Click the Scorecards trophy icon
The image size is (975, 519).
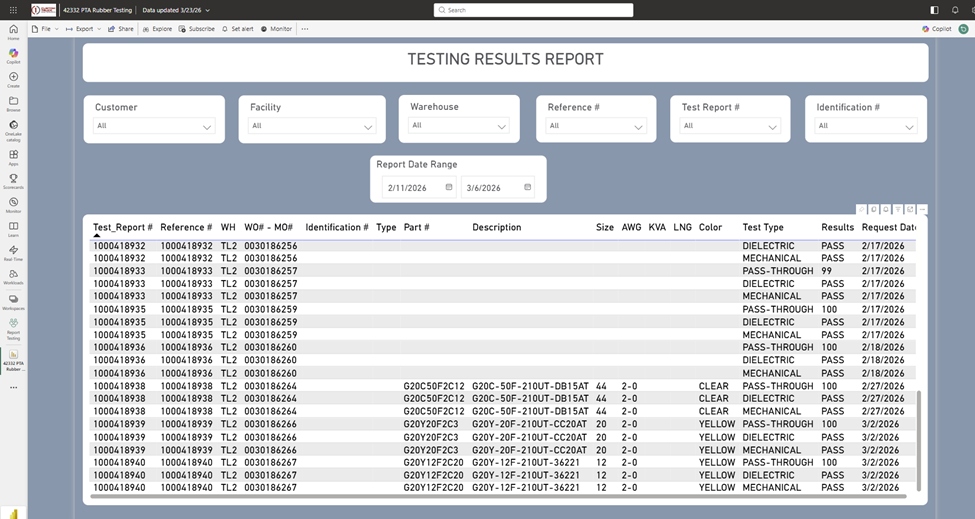13,180
